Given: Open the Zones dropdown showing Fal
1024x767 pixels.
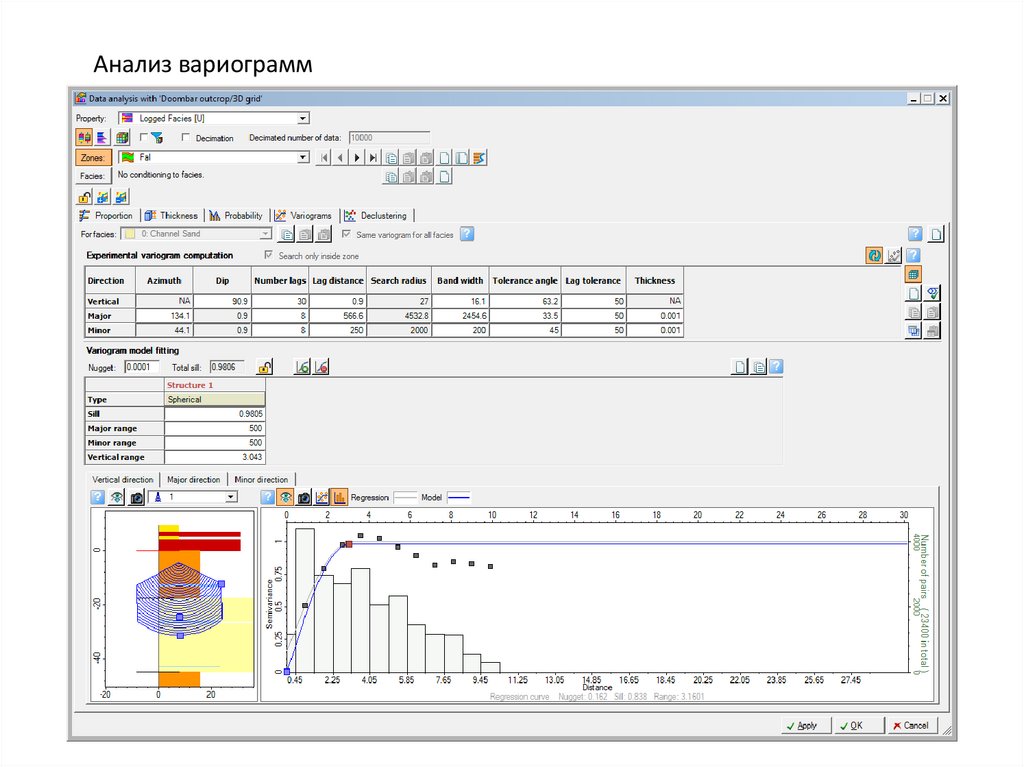Looking at the screenshot, I should click(303, 157).
